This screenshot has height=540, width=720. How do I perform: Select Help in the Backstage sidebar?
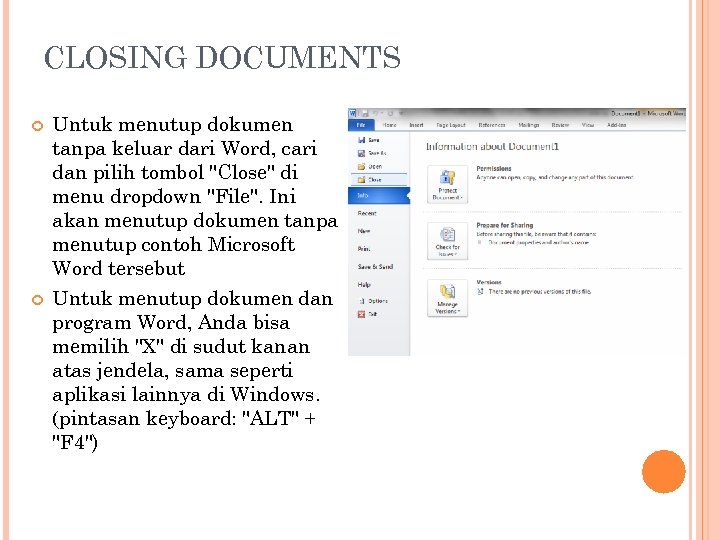tap(364, 285)
